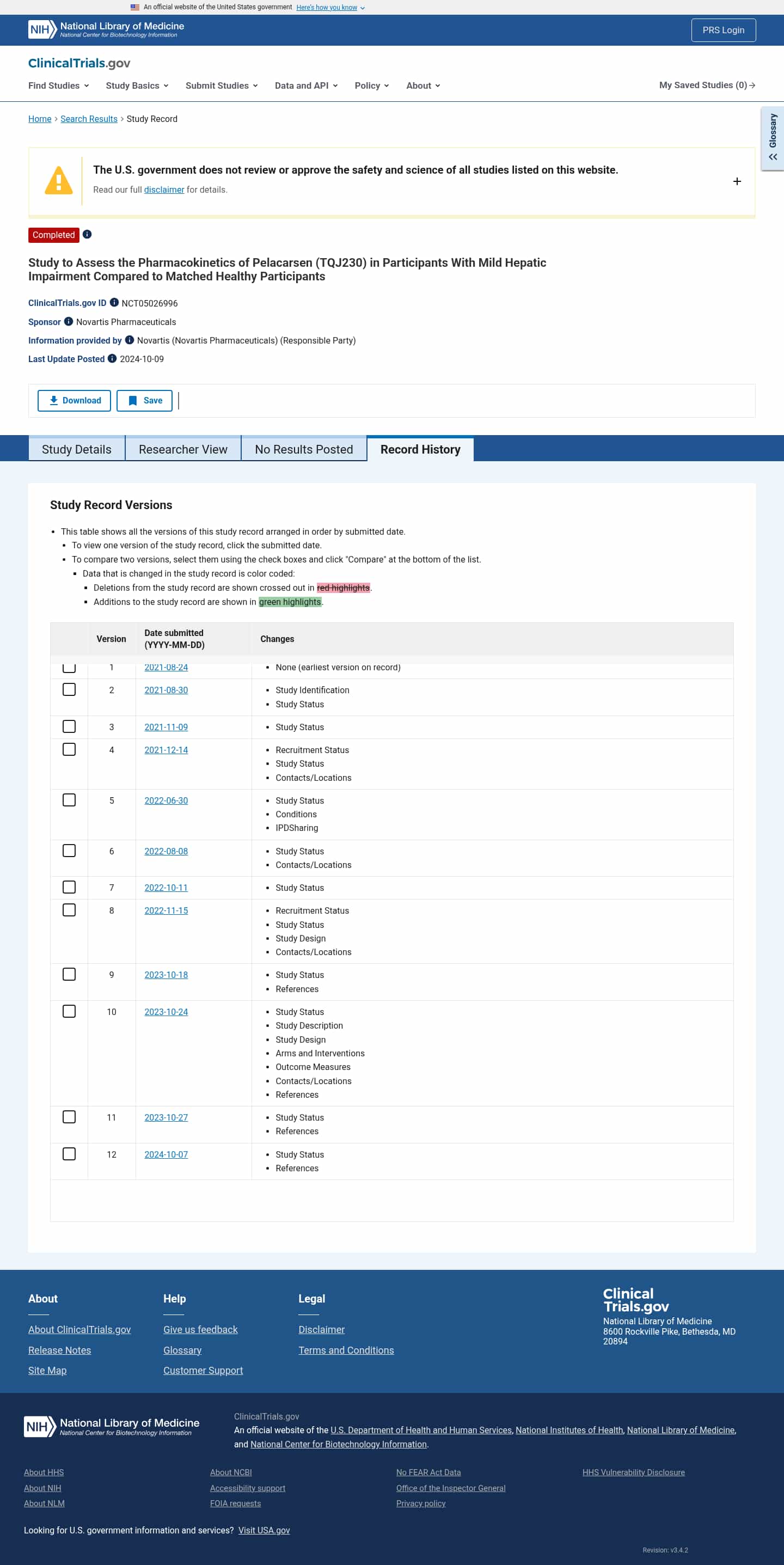Tick the checkbox for version 4
The width and height of the screenshot is (784, 1565).
[x=69, y=749]
